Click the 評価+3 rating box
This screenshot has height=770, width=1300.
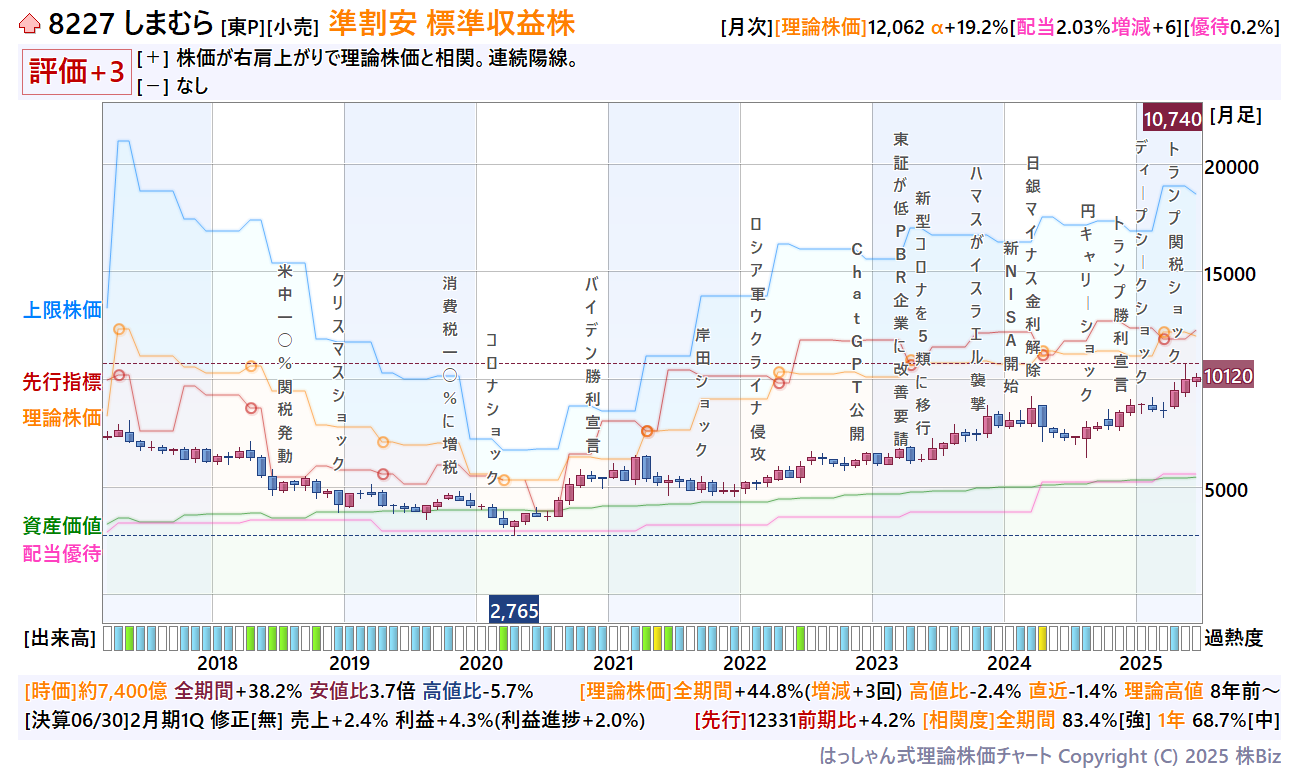(77, 72)
